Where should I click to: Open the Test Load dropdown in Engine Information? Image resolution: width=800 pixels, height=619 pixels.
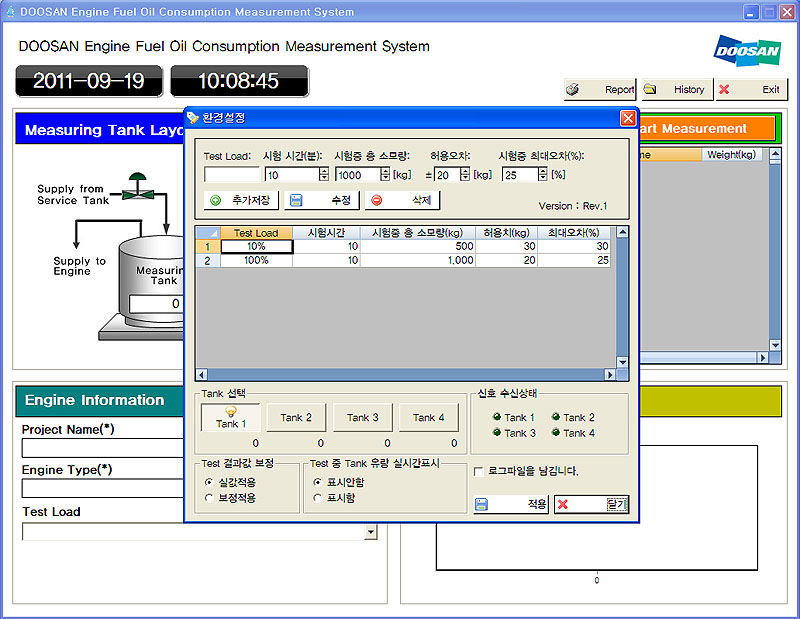[370, 532]
